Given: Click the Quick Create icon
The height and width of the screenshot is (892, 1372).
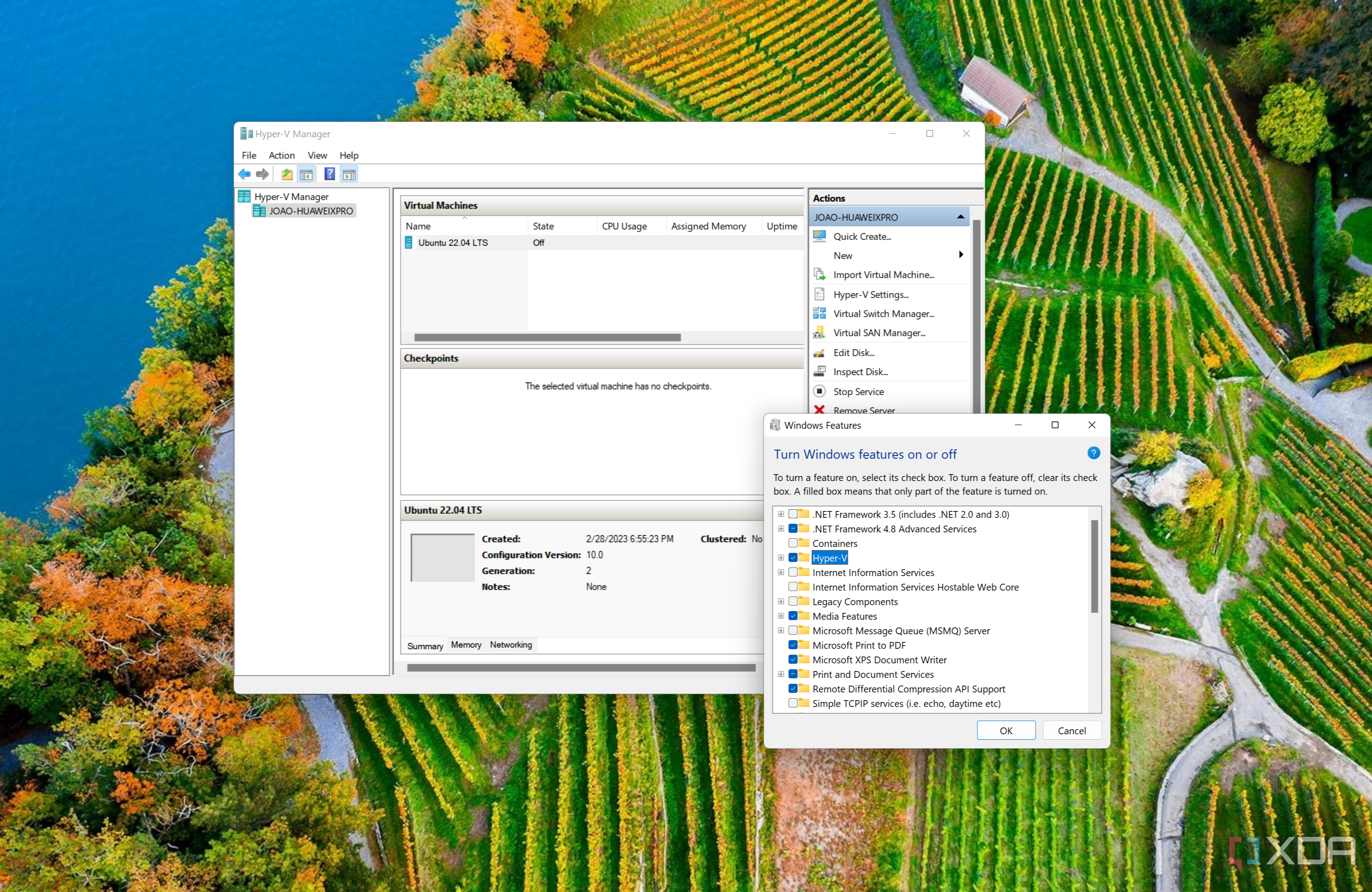Looking at the screenshot, I should (819, 236).
